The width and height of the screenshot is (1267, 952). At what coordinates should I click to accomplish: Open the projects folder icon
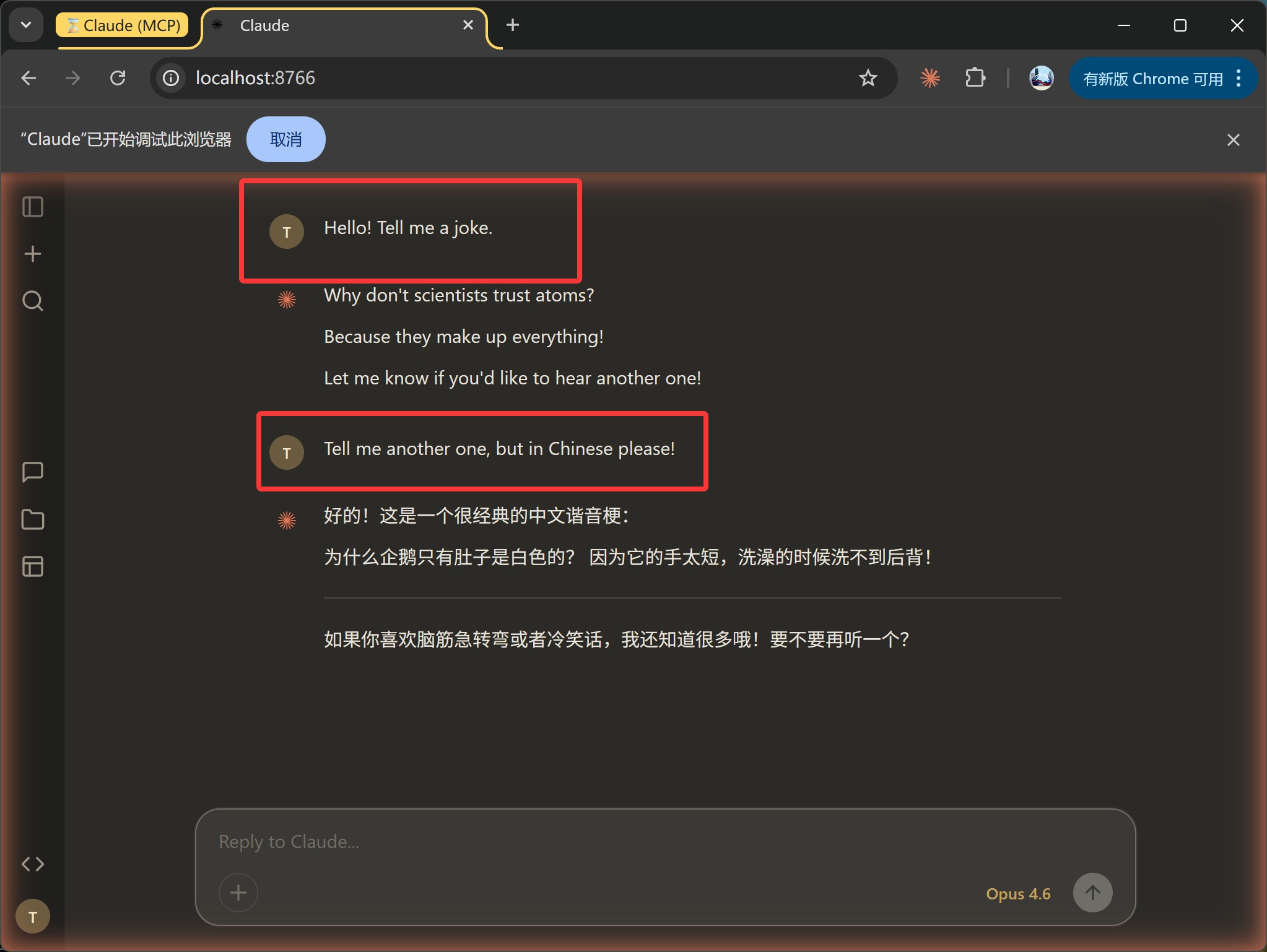pos(33,519)
